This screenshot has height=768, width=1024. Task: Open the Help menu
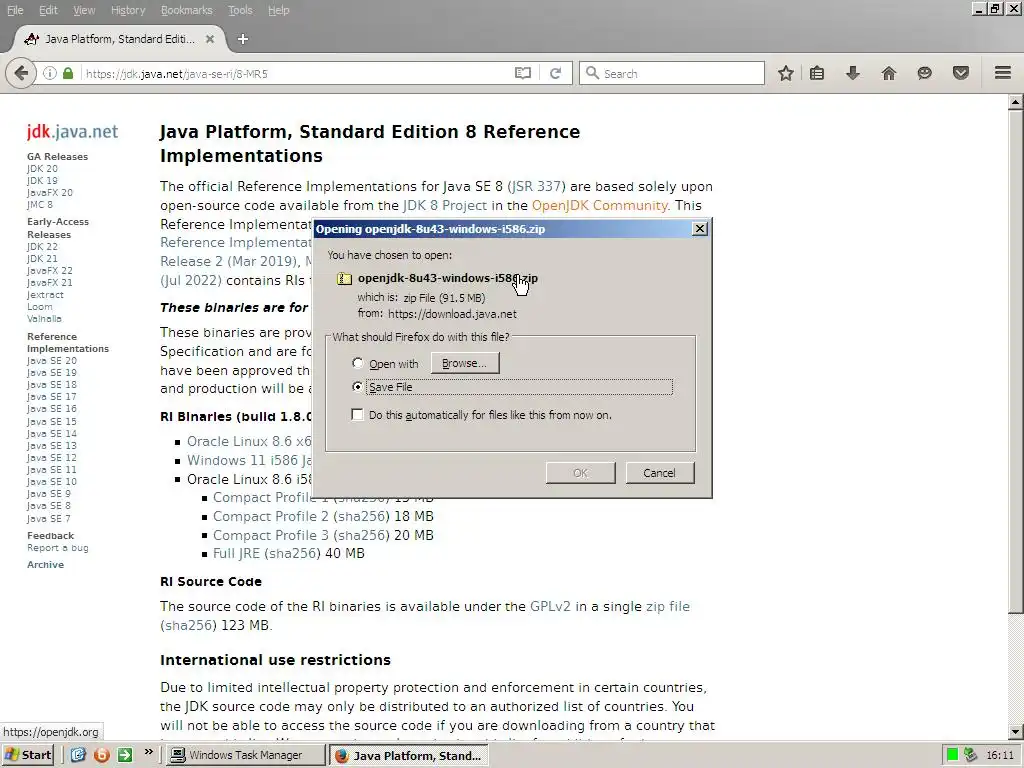[x=278, y=10]
